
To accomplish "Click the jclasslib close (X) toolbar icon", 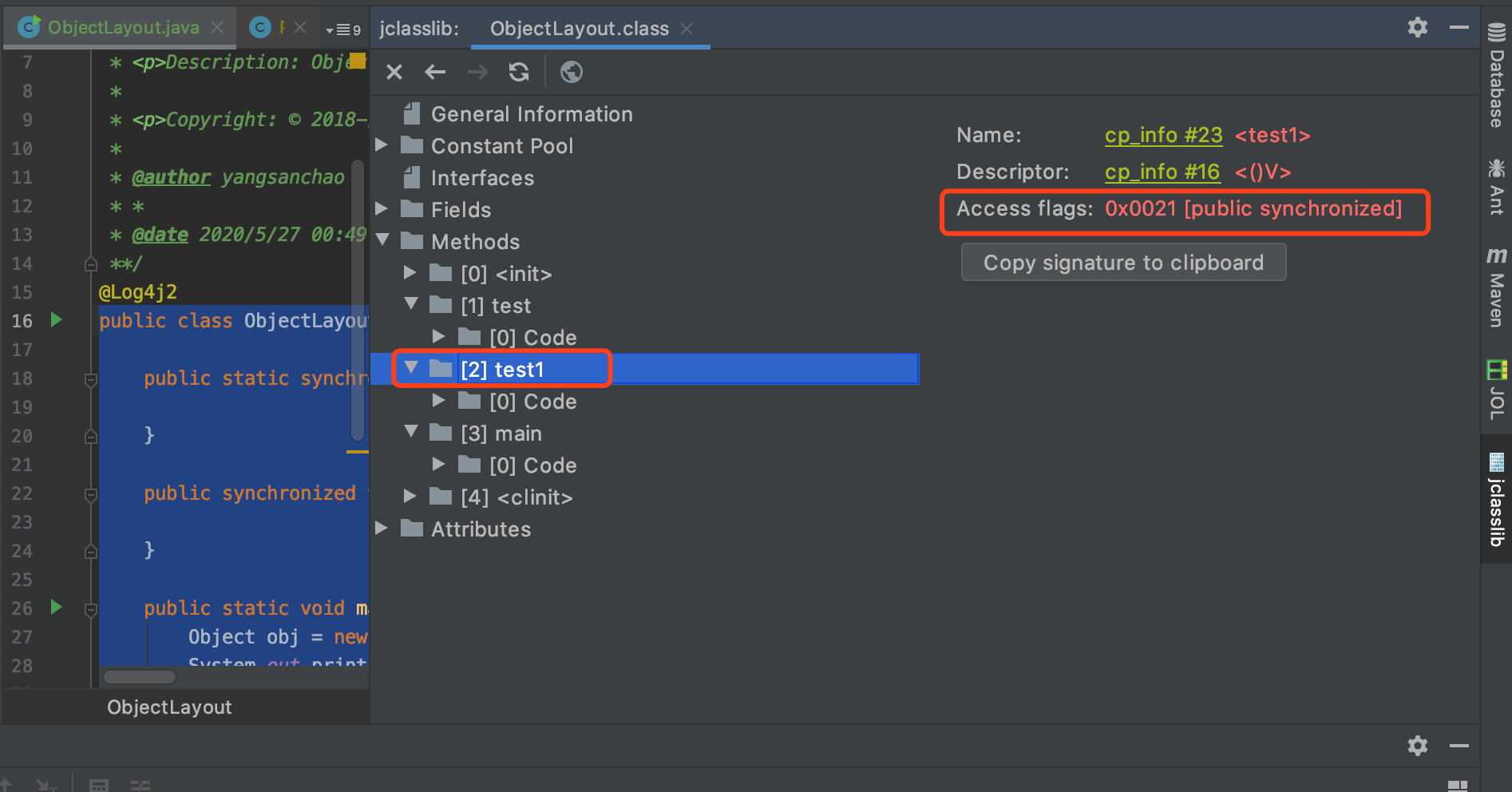I will 394,73.
